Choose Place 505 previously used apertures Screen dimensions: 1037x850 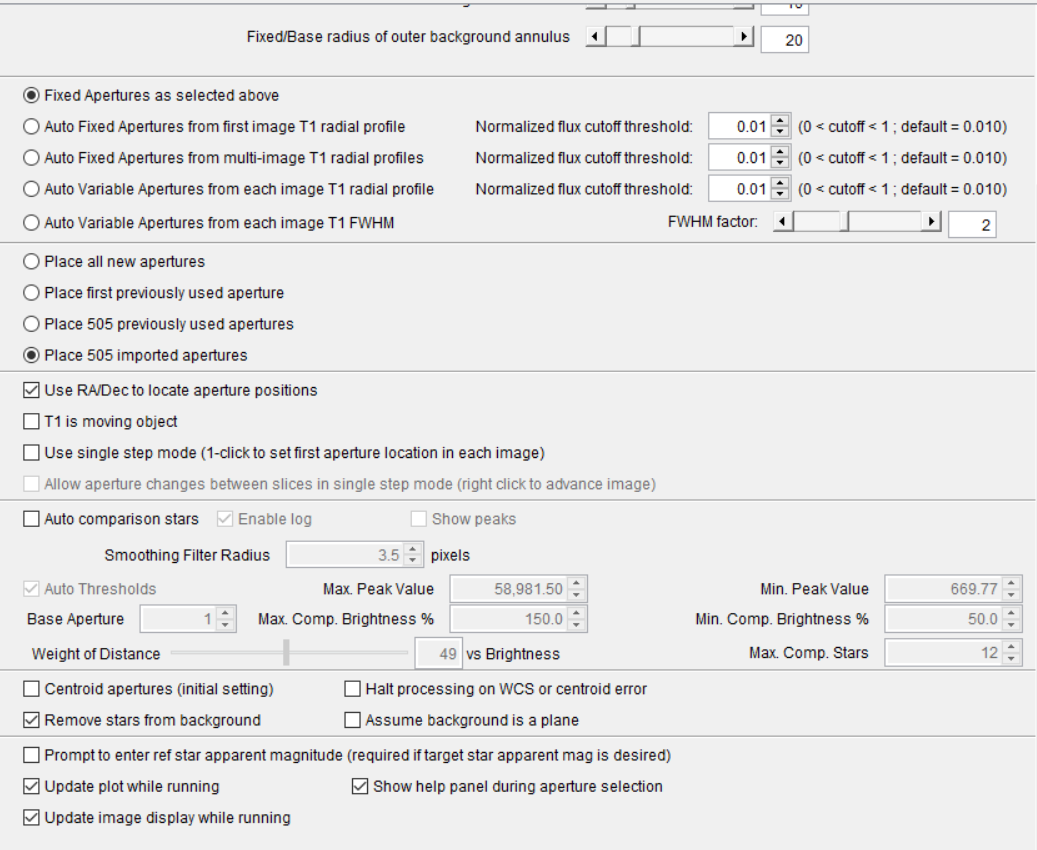tap(31, 324)
